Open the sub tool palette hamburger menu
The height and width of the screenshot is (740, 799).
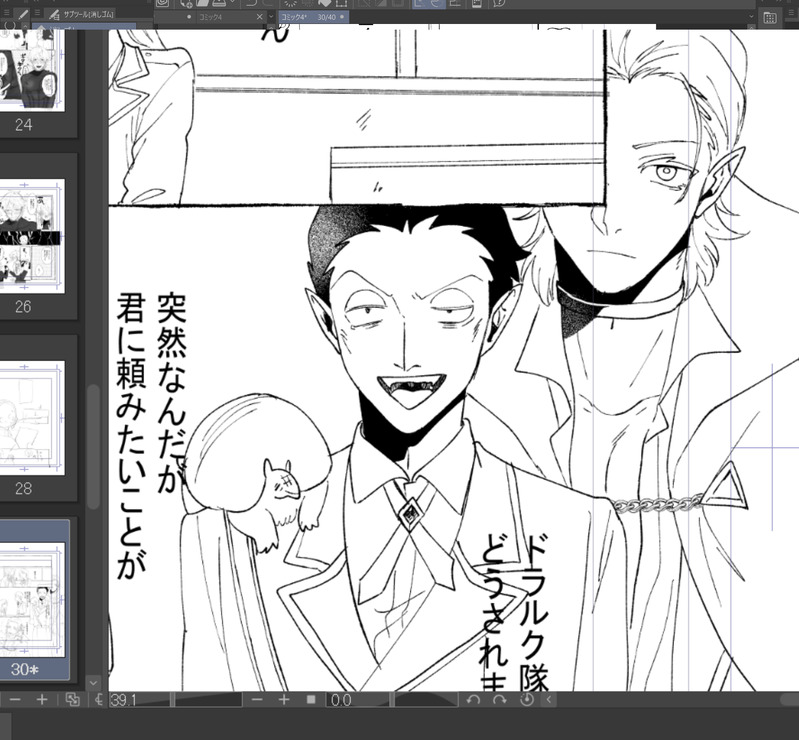click(37, 14)
